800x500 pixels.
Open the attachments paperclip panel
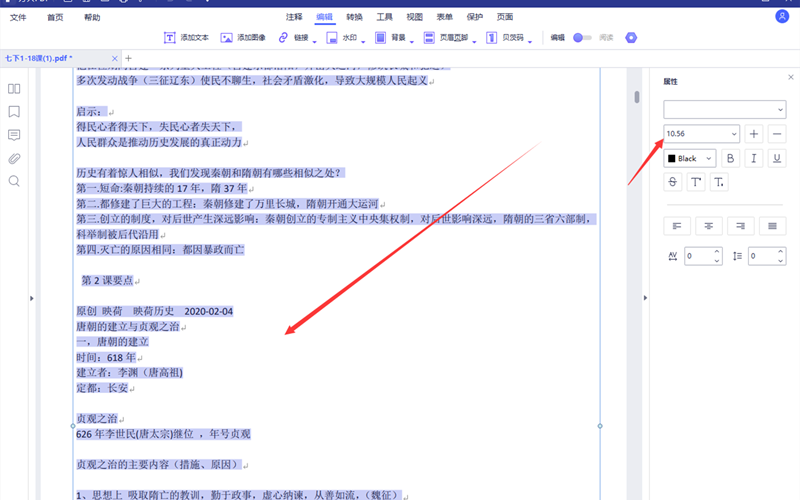pyautogui.click(x=14, y=158)
